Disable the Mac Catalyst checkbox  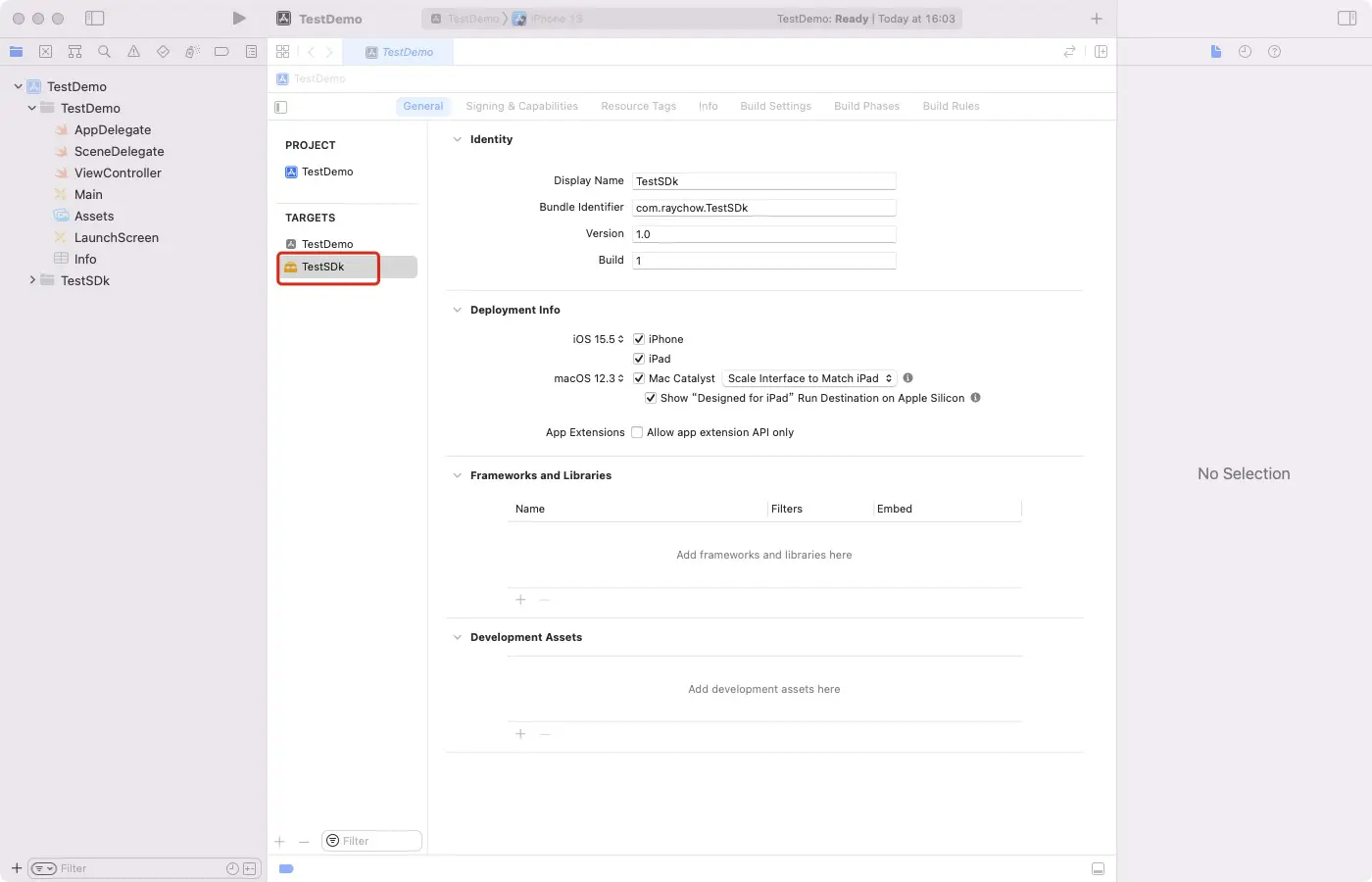pyautogui.click(x=639, y=378)
